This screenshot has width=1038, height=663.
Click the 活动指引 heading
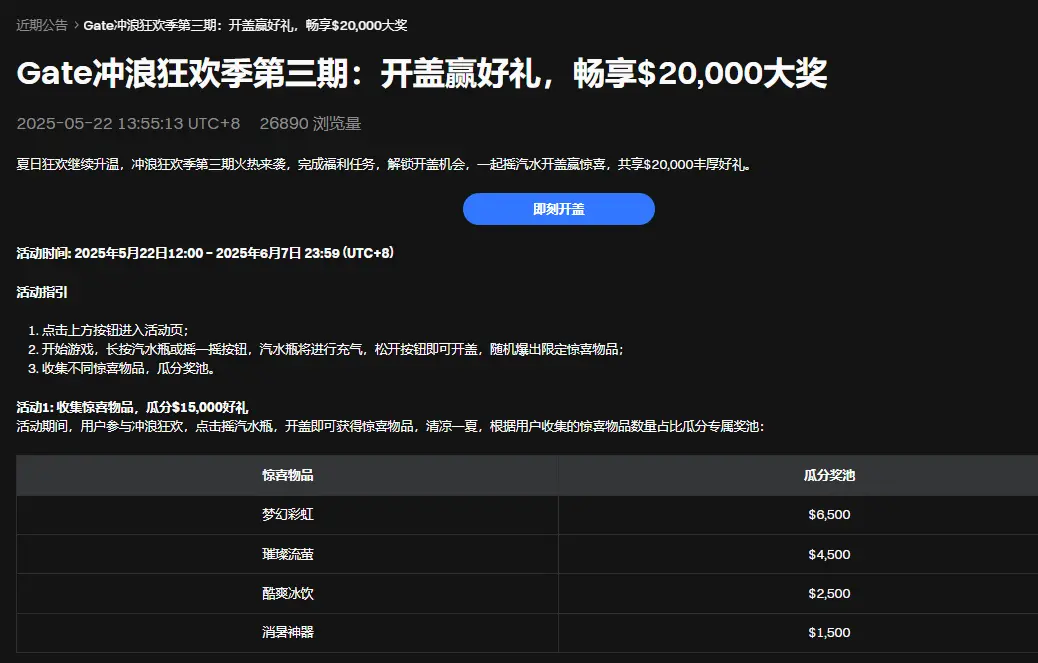click(x=42, y=292)
